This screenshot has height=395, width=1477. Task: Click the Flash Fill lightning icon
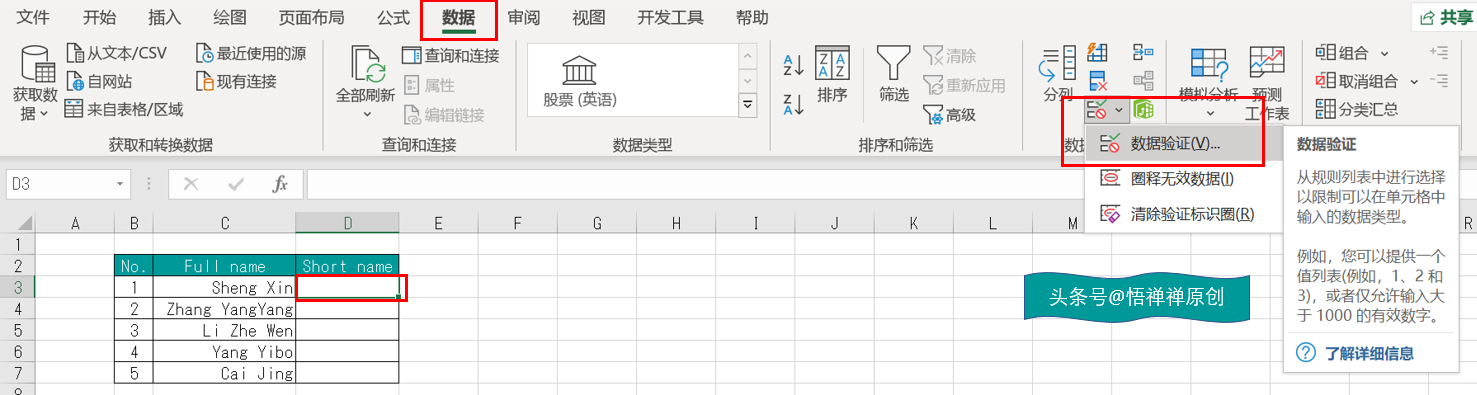1097,53
